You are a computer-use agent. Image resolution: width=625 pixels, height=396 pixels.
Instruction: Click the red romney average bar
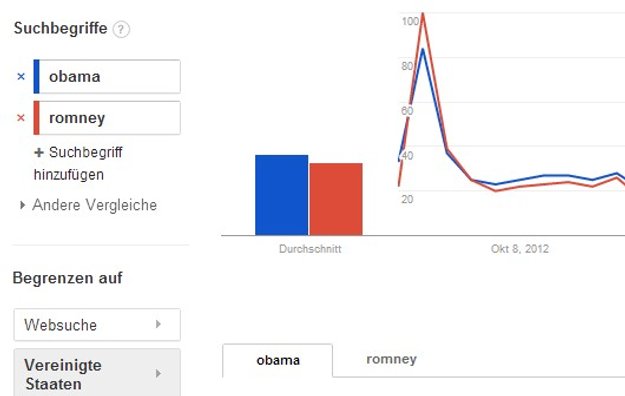(x=336, y=199)
